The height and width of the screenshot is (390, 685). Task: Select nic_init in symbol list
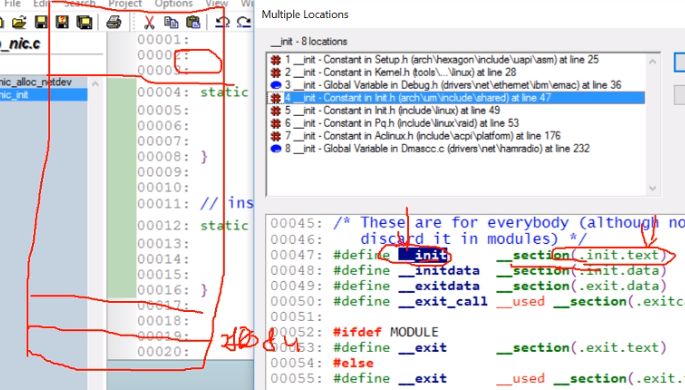pyautogui.click(x=44, y=95)
